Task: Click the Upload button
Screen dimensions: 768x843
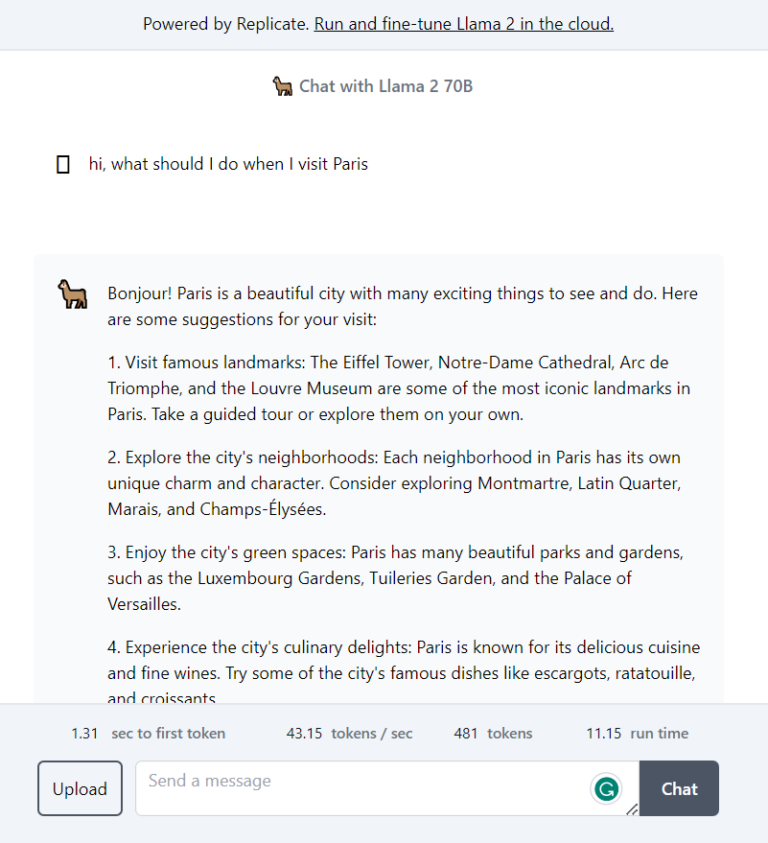Action: (x=79, y=788)
